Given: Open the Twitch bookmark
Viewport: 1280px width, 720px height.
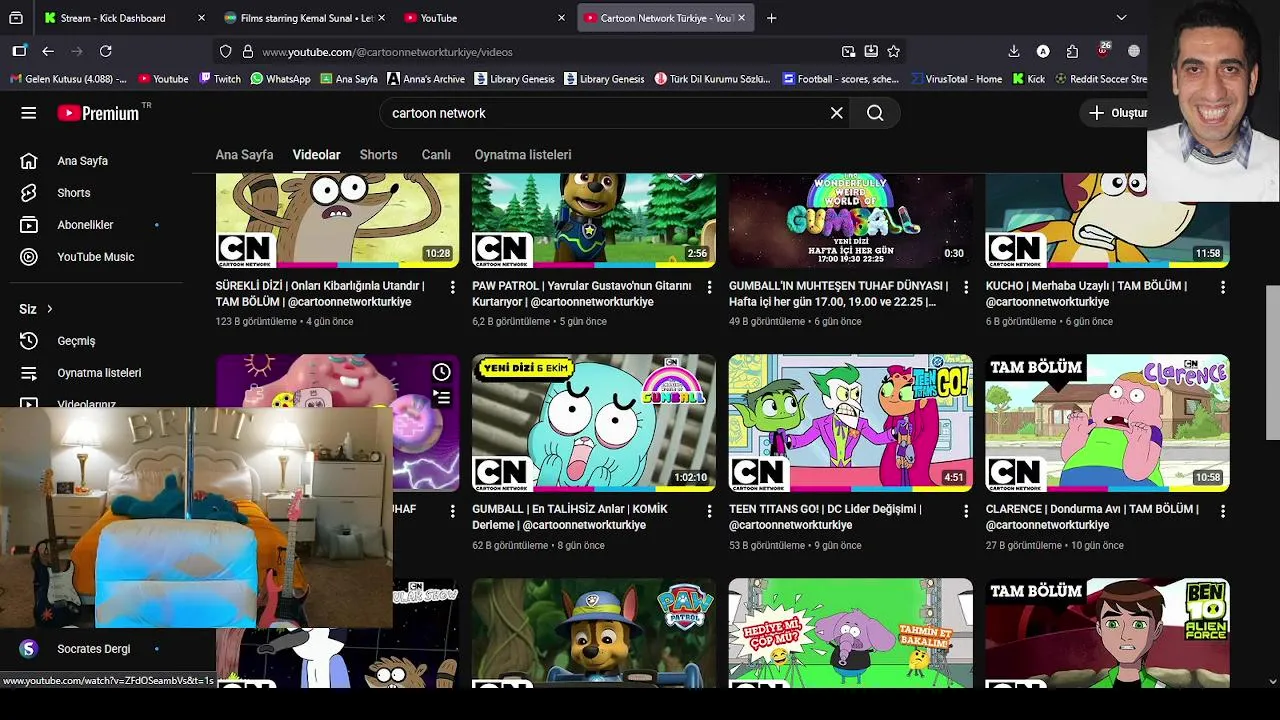Looking at the screenshot, I should 220,79.
